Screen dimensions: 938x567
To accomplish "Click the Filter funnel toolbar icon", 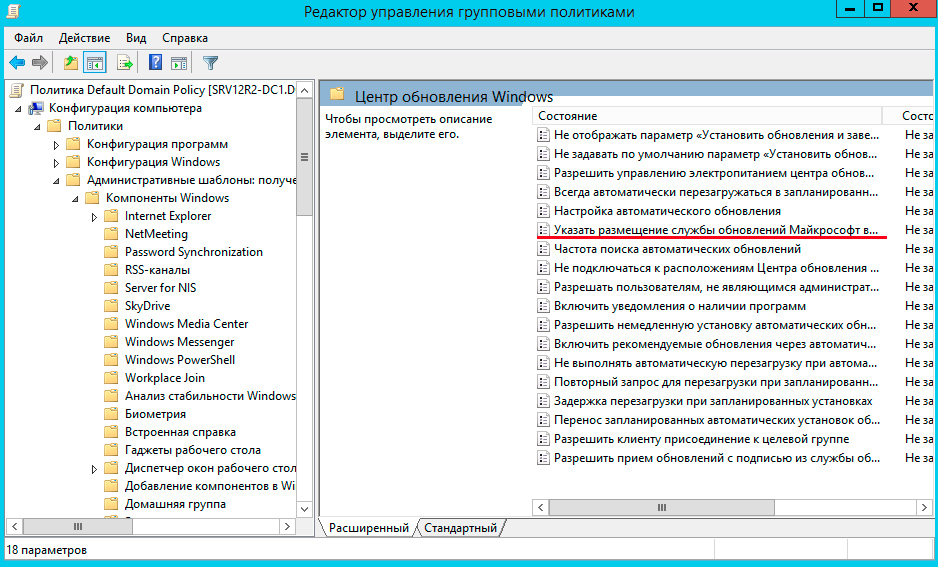I will (210, 62).
